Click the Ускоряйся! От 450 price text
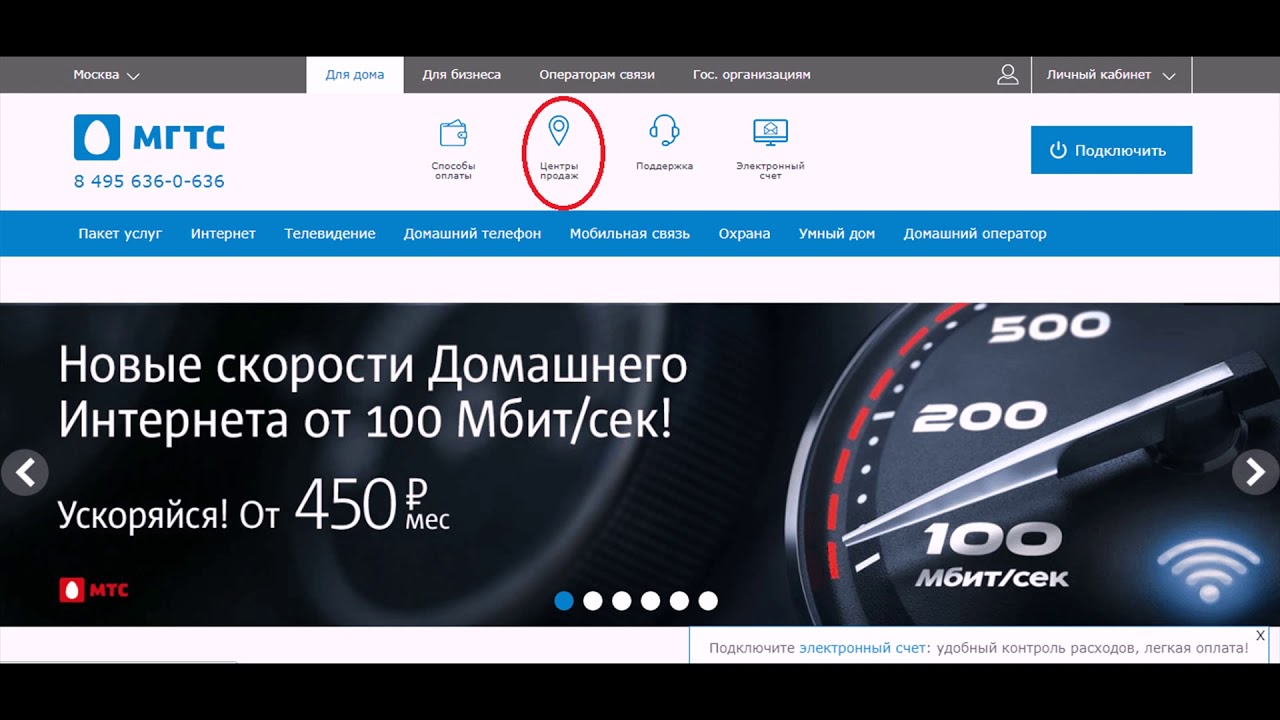Viewport: 1280px width, 720px height. [254, 507]
